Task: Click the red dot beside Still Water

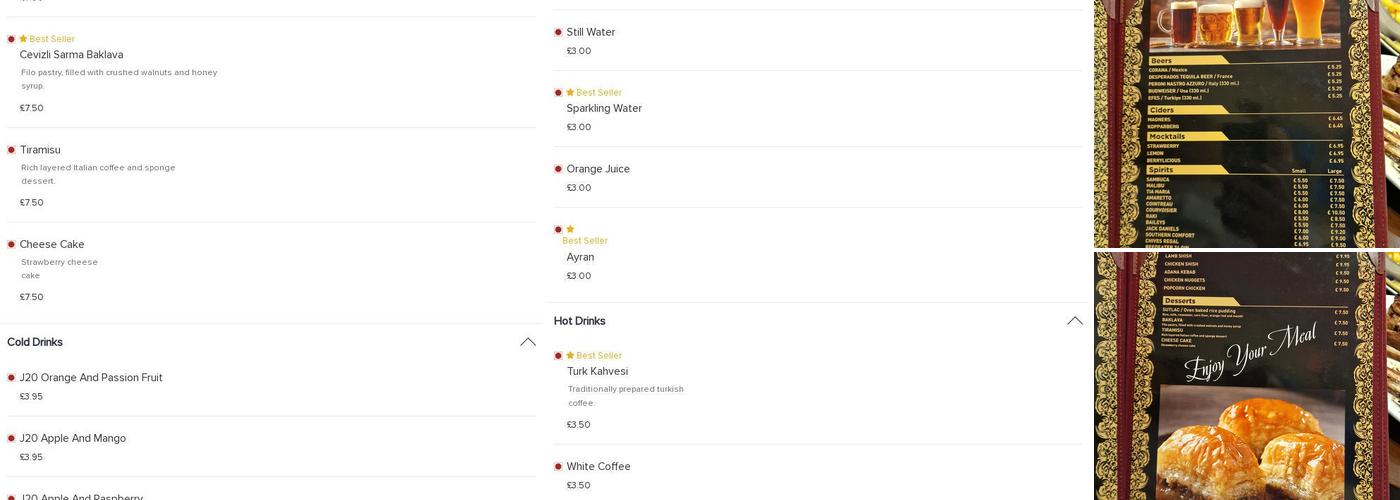Action: point(558,32)
